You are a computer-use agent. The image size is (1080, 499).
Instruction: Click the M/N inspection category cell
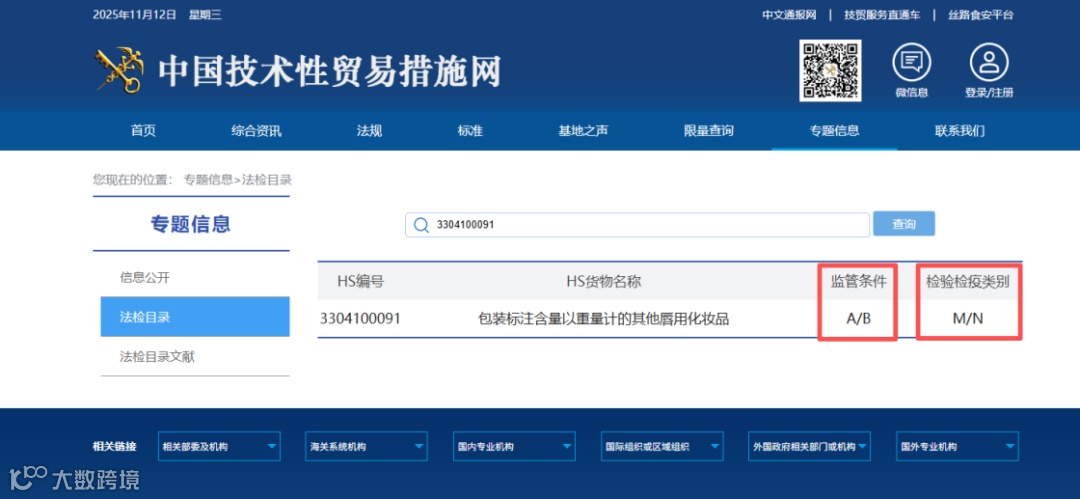click(968, 319)
